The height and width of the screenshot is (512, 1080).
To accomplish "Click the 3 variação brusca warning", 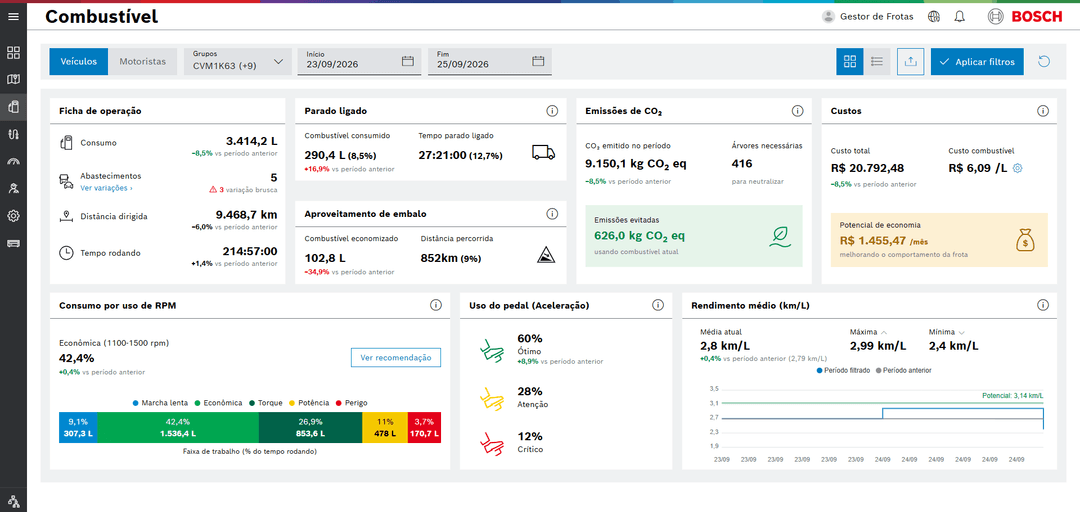I will [x=243, y=190].
